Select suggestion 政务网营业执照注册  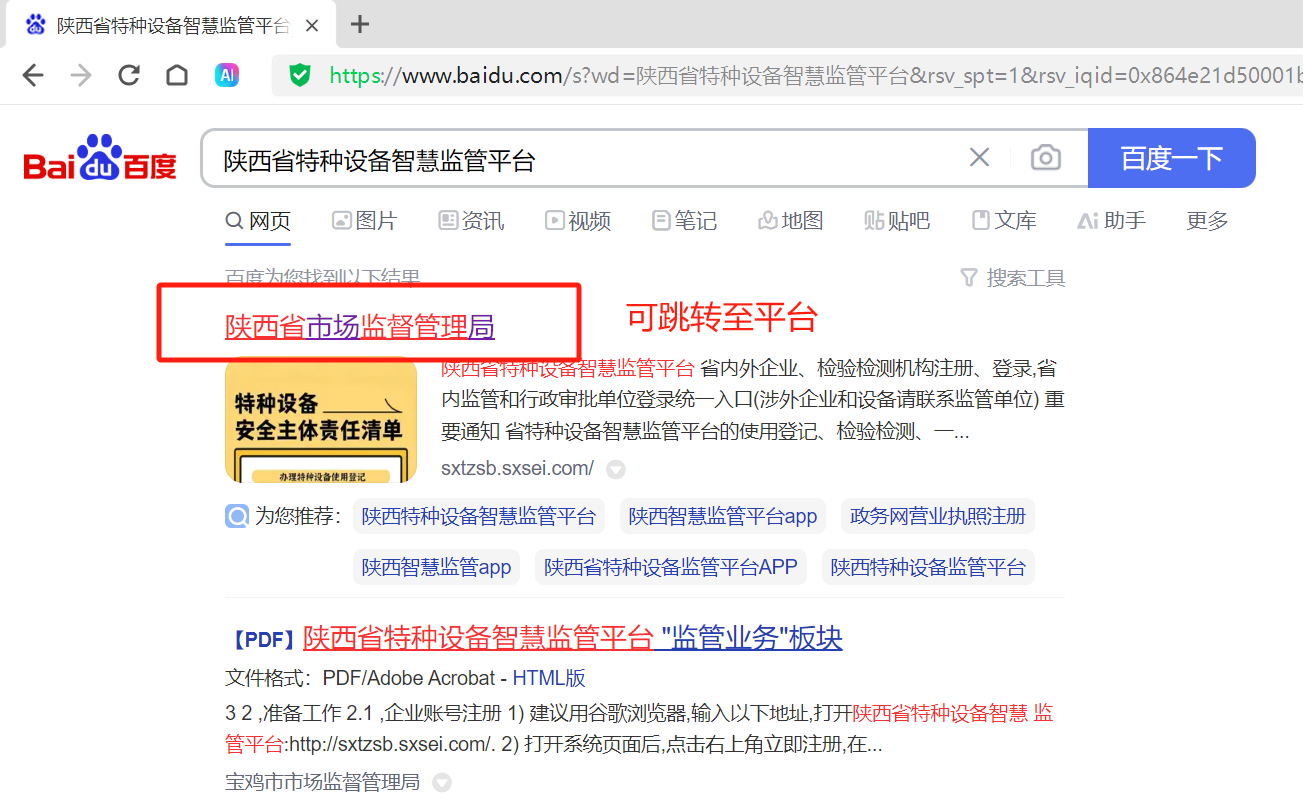point(938,516)
